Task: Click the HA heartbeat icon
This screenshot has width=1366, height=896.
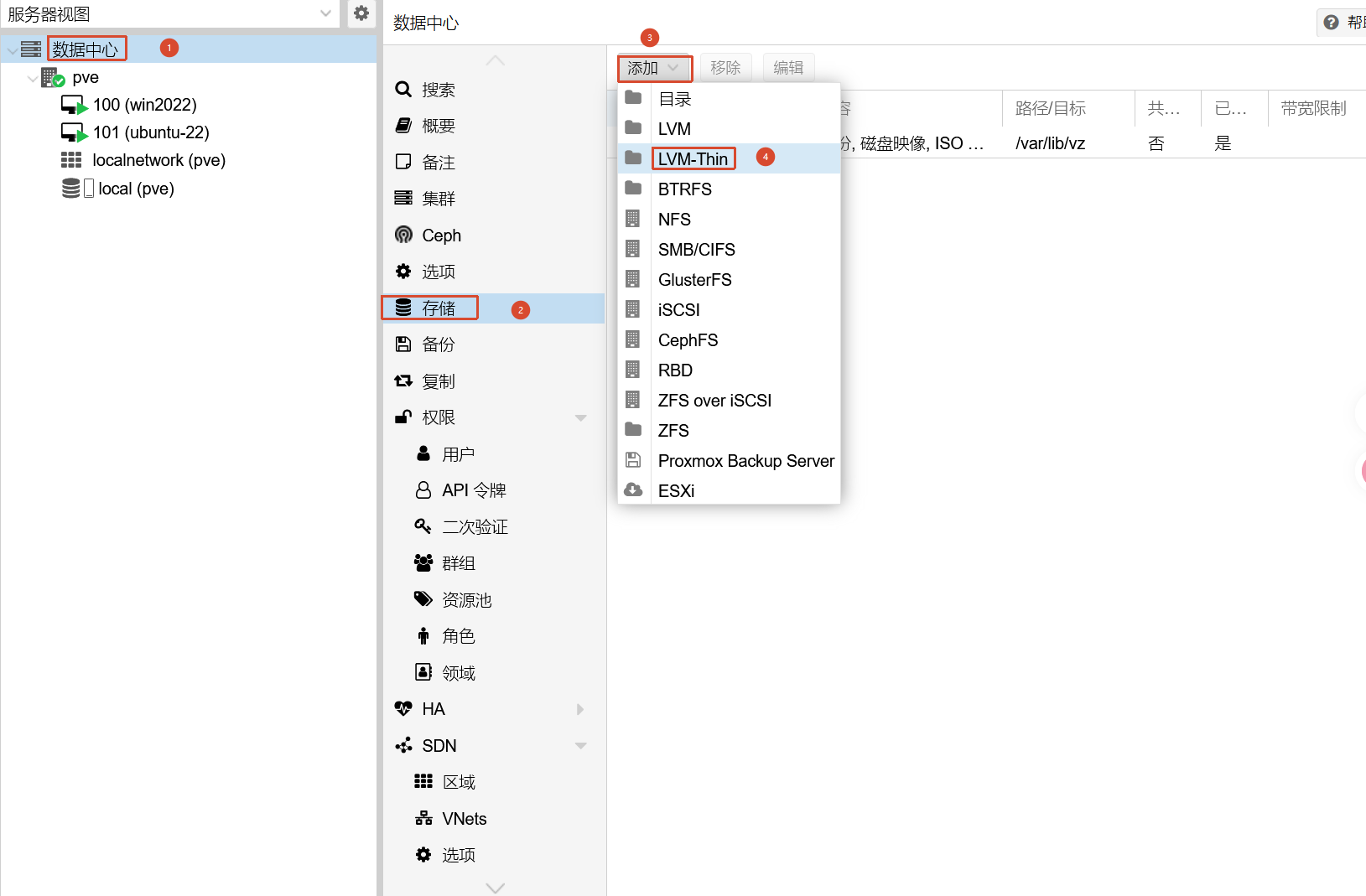Action: click(x=403, y=709)
